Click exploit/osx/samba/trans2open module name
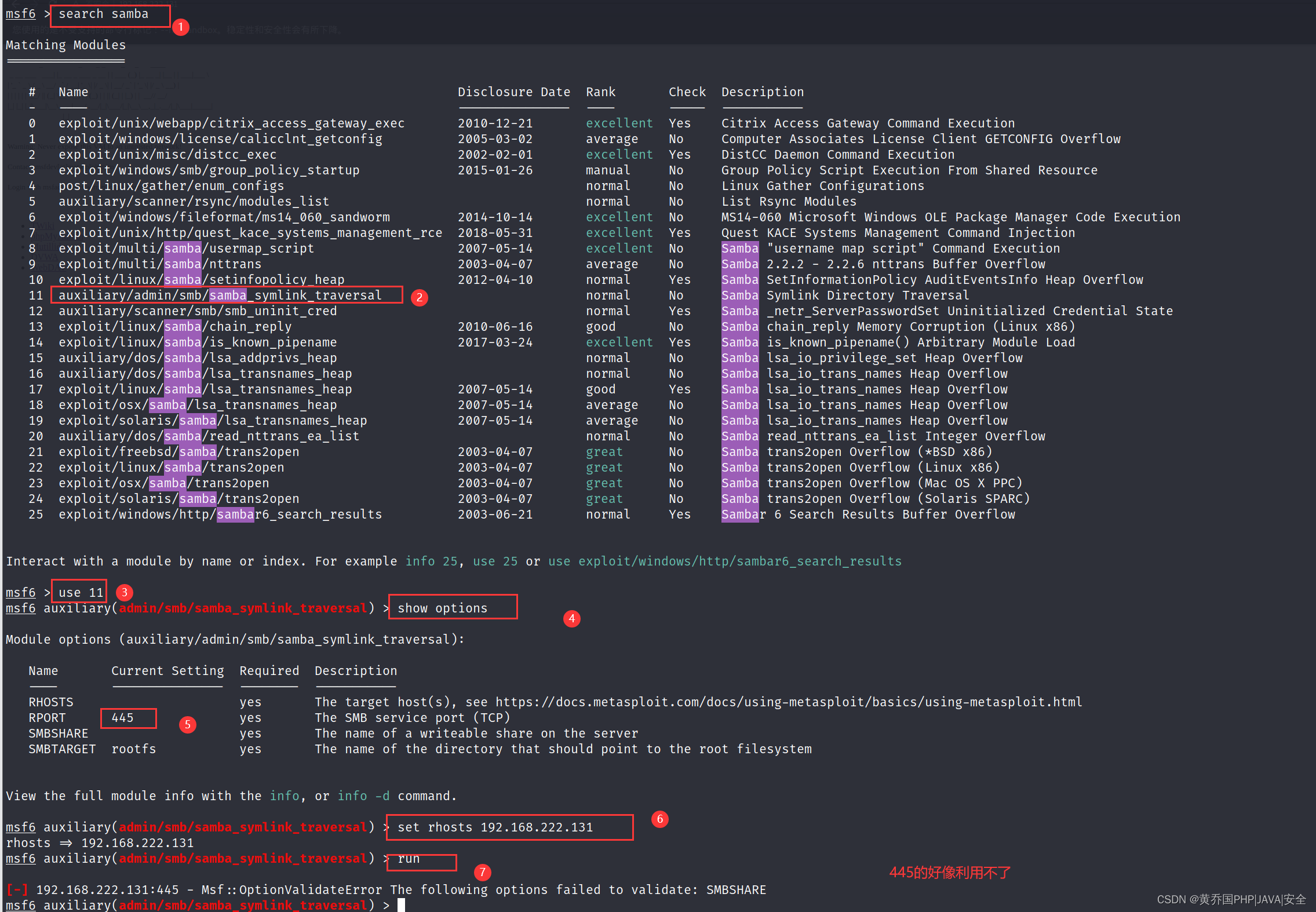The image size is (1316, 912). click(x=164, y=483)
